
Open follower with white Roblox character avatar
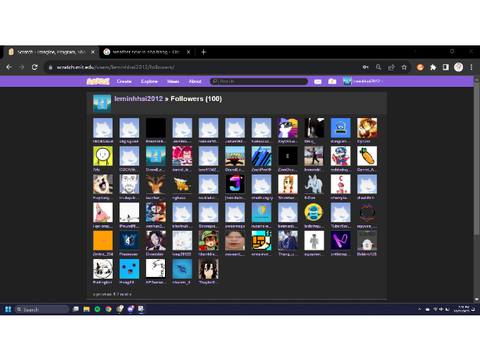314,241
